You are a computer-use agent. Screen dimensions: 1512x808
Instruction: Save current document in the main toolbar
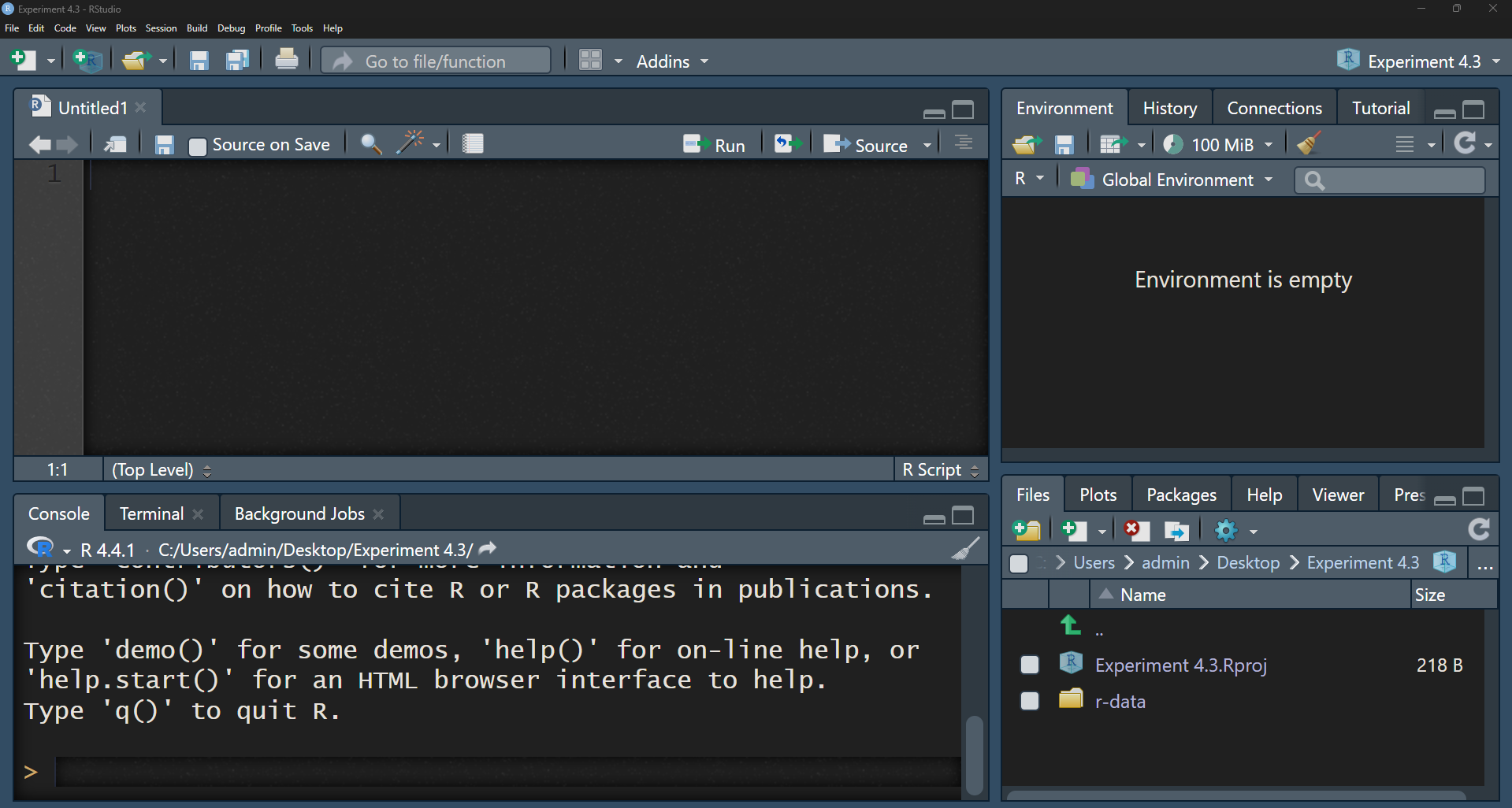click(199, 61)
